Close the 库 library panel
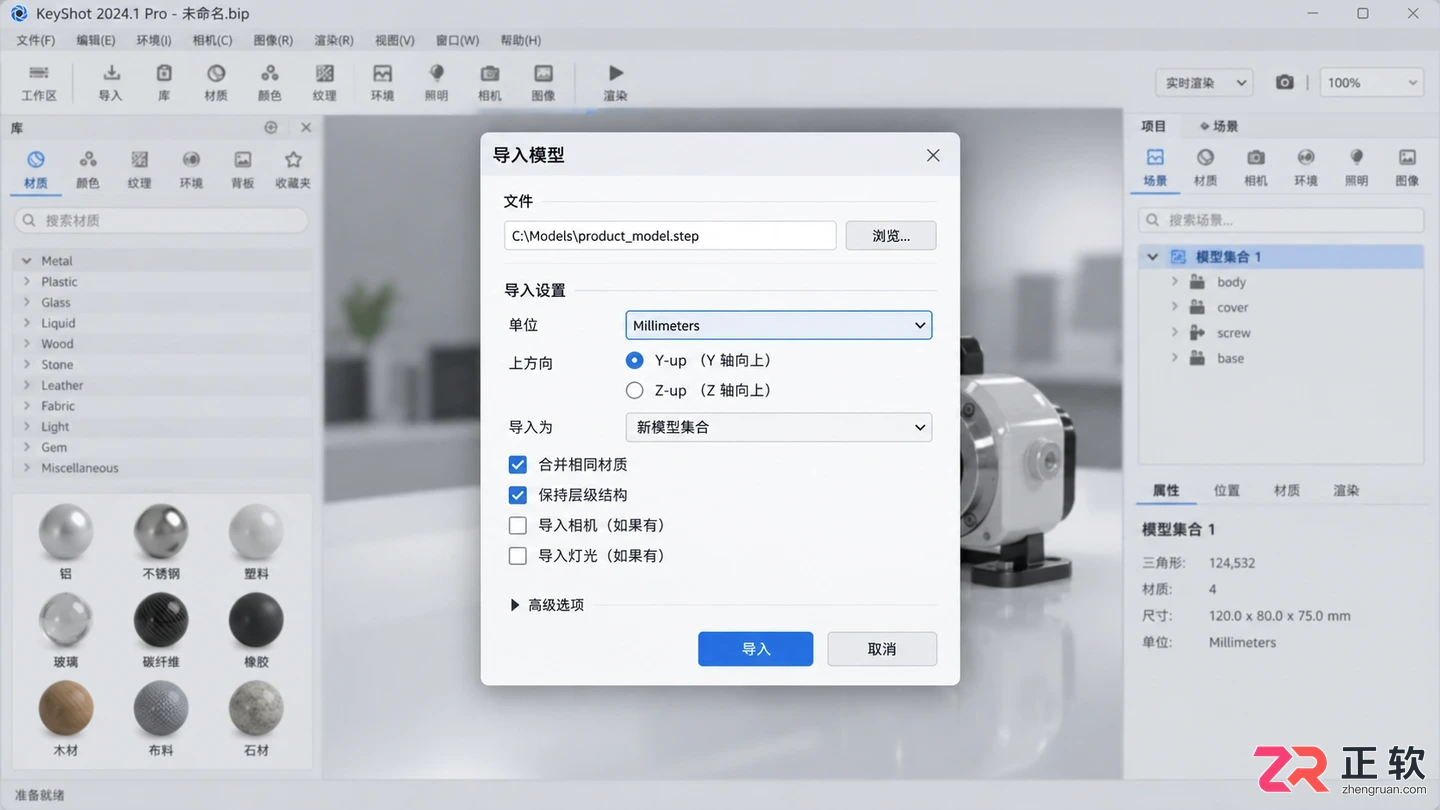 click(x=306, y=128)
